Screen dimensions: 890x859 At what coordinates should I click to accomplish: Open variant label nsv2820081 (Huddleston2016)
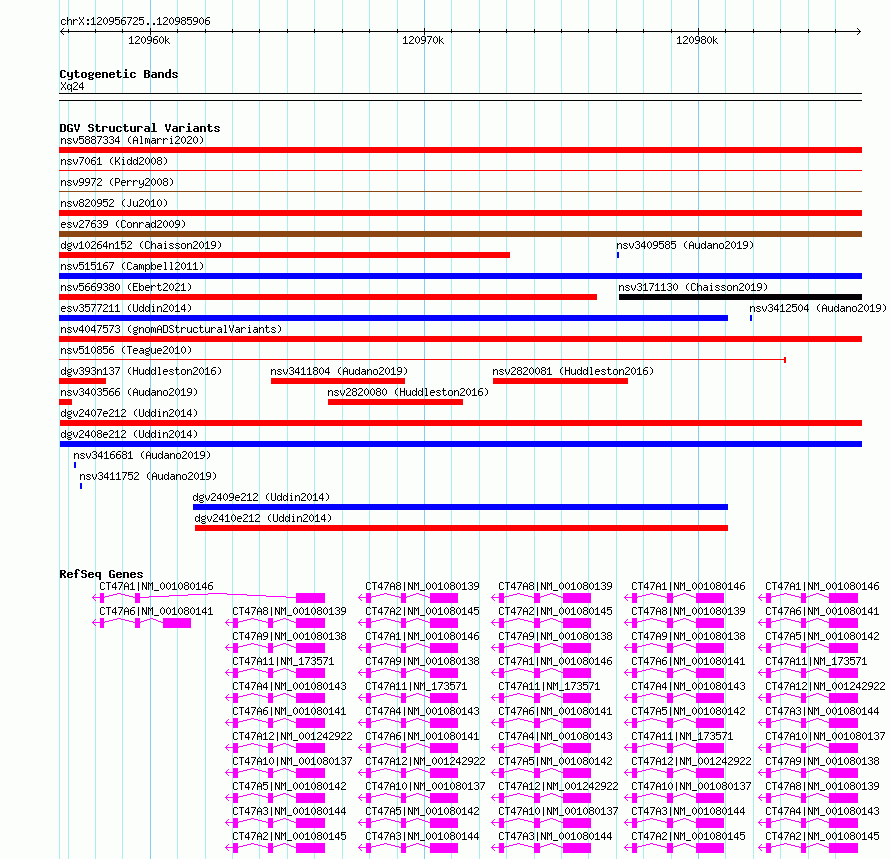coord(573,371)
